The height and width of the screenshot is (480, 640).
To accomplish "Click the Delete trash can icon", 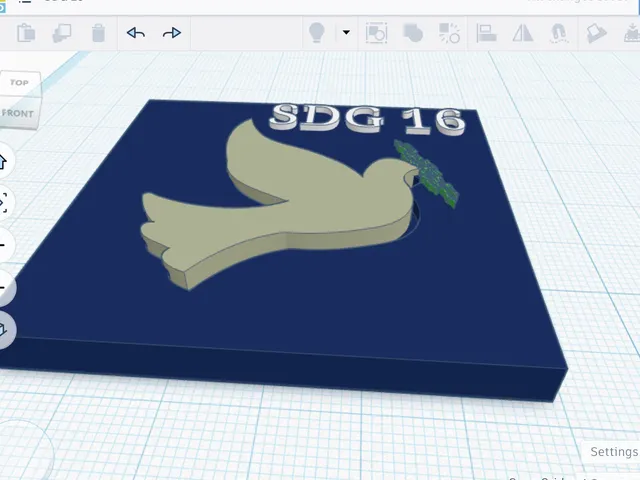I will pyautogui.click(x=98, y=33).
